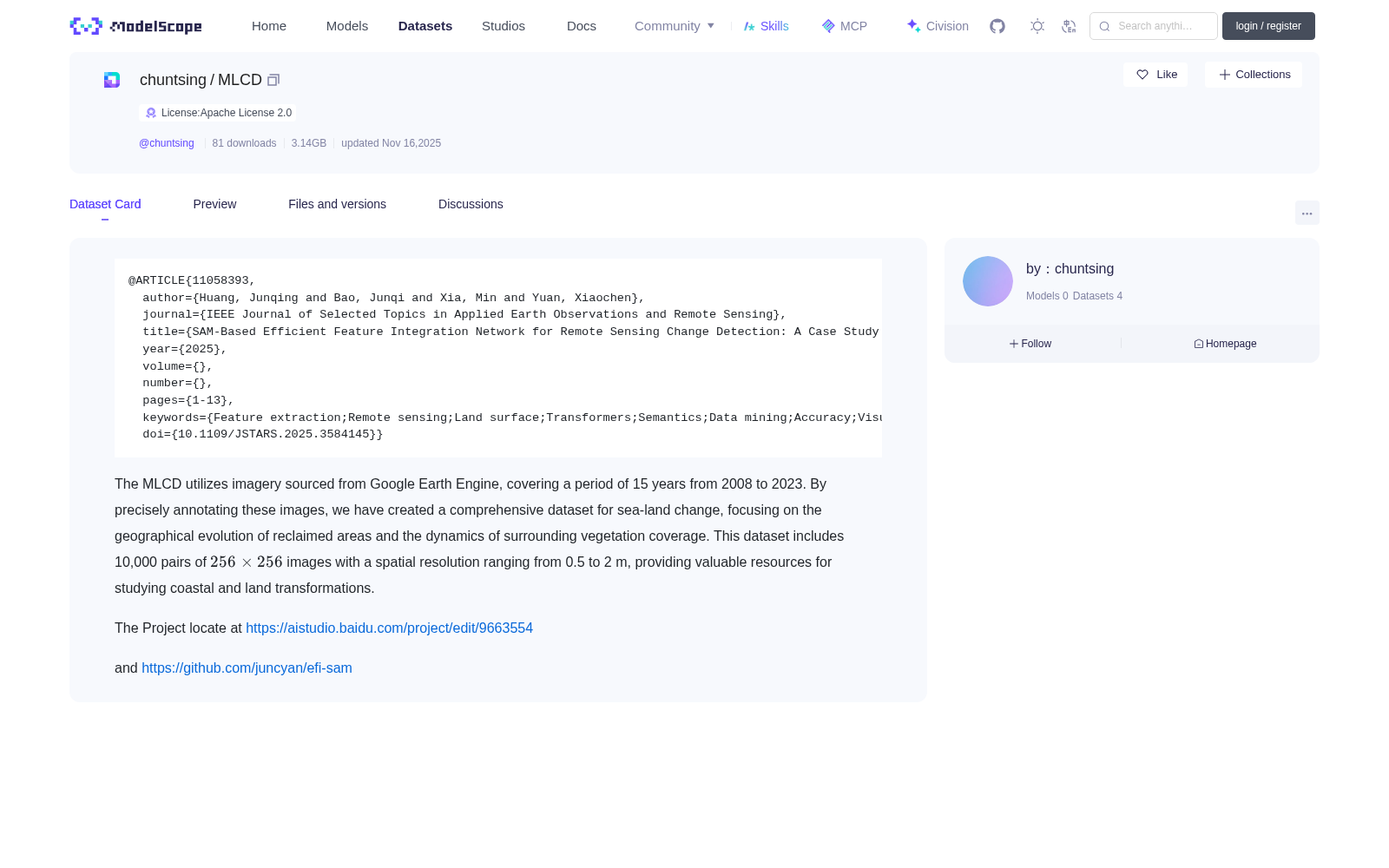Click the 'chuntsing / MLCD' title
This screenshot has width=1389, height=868.
coord(201,80)
